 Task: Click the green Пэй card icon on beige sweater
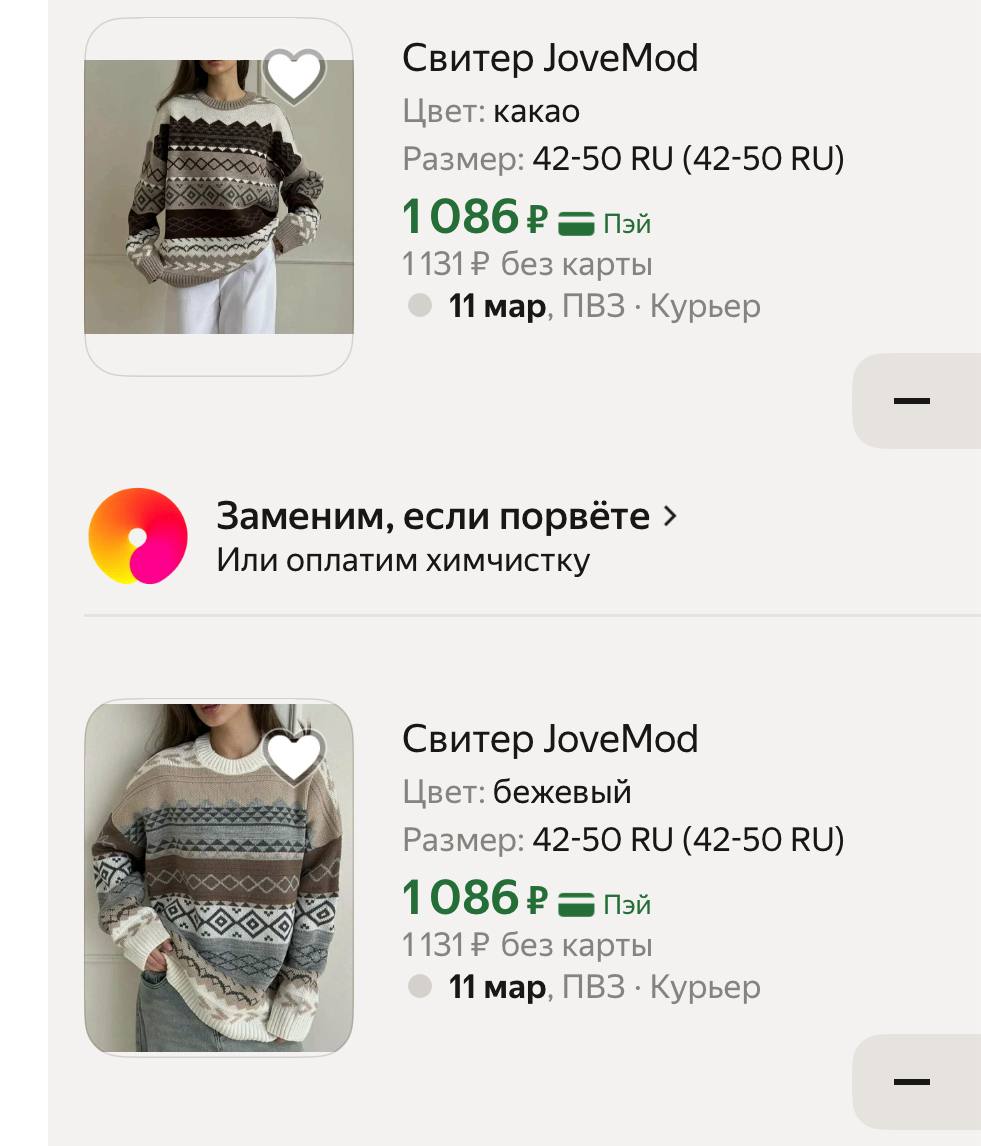pos(576,903)
